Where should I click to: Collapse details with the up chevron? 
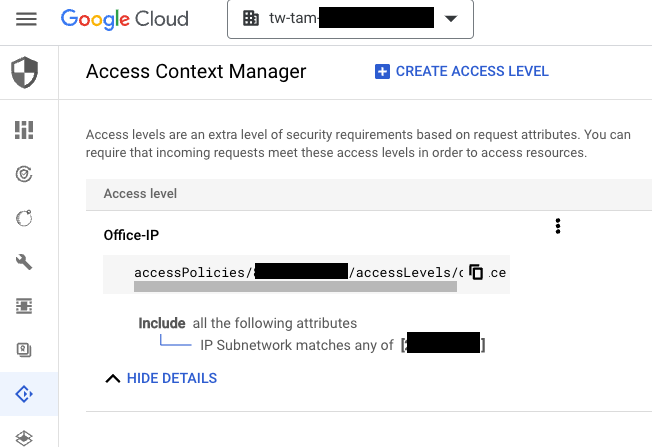112,379
